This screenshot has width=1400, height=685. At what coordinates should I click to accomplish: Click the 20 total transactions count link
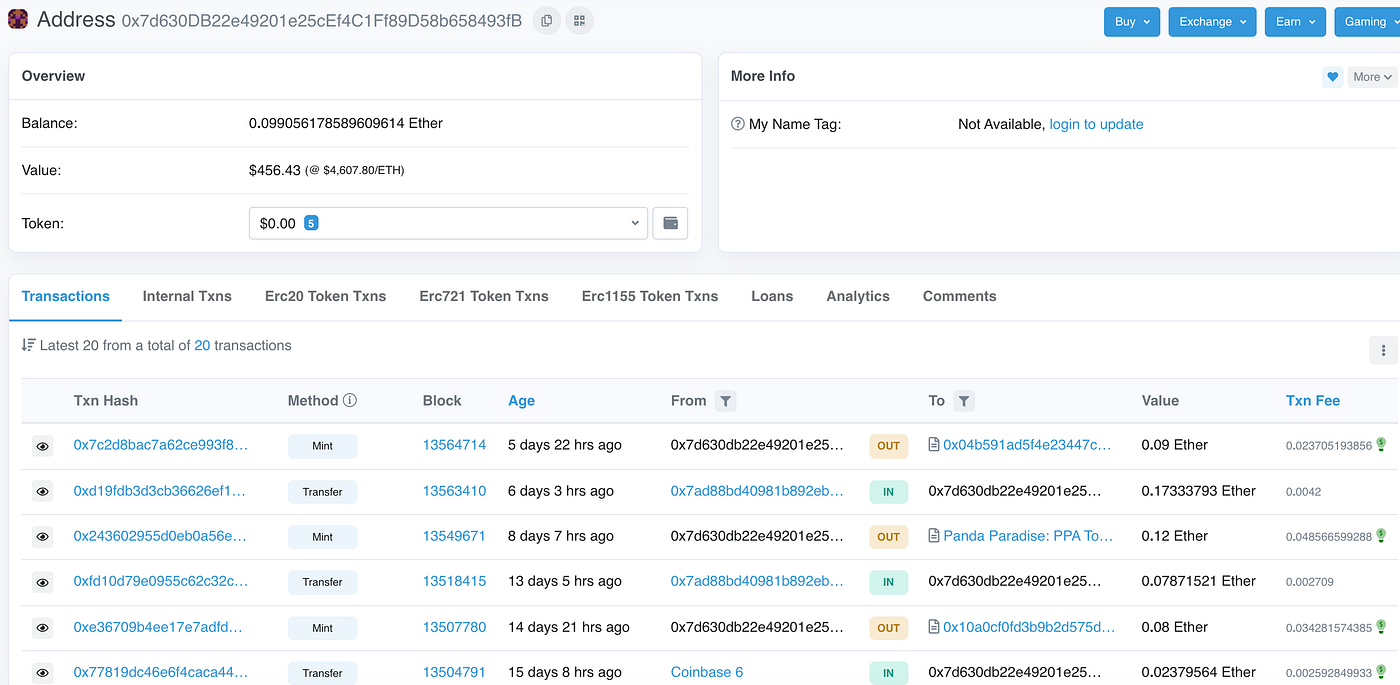pos(202,345)
